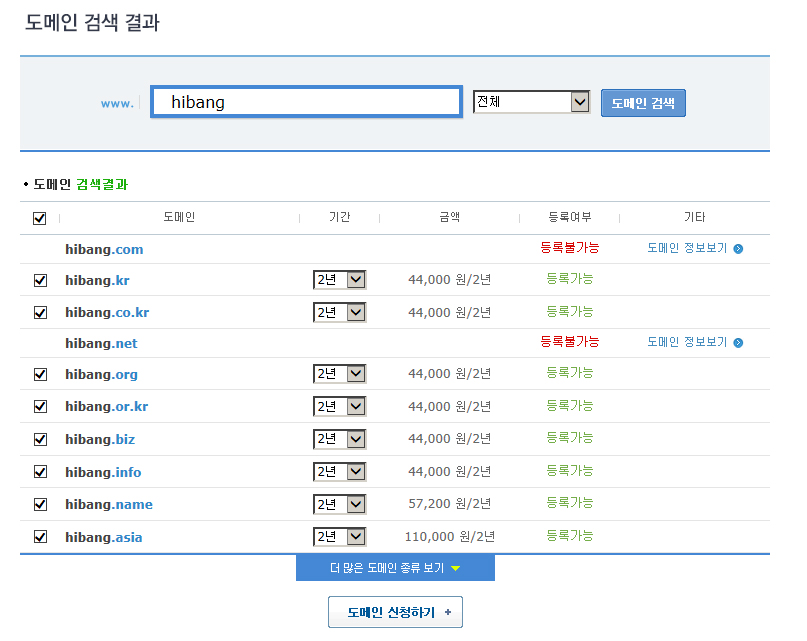This screenshot has width=807, height=641.
Task: Toggle the select-all checkbox in table header
Action: (39, 218)
